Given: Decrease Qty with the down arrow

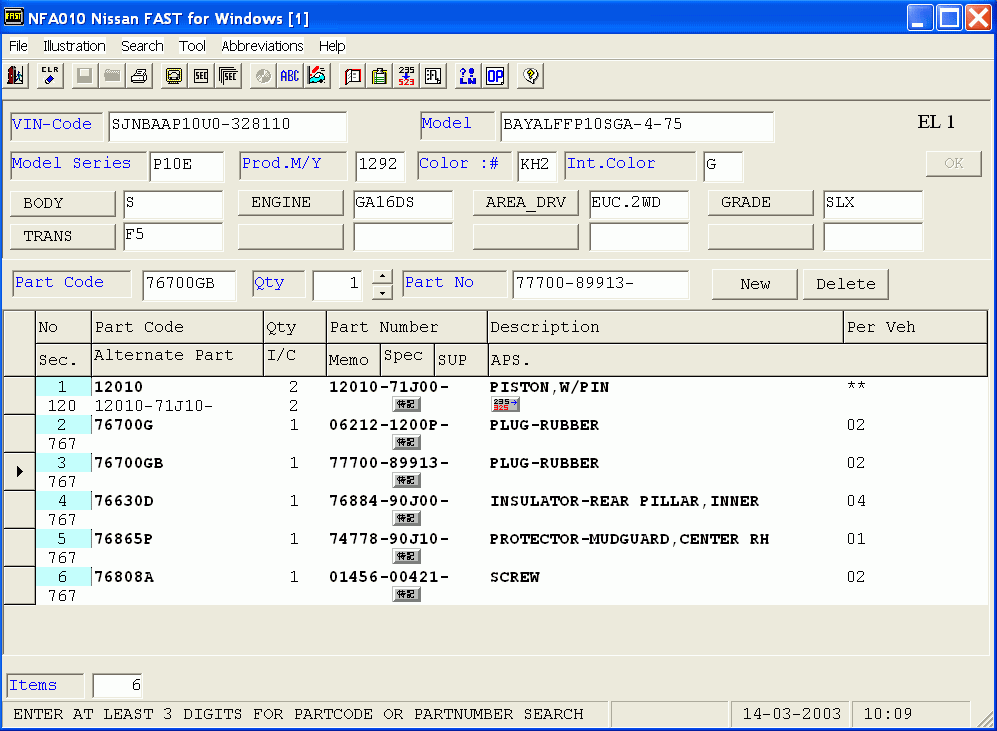Looking at the screenshot, I should [382, 292].
